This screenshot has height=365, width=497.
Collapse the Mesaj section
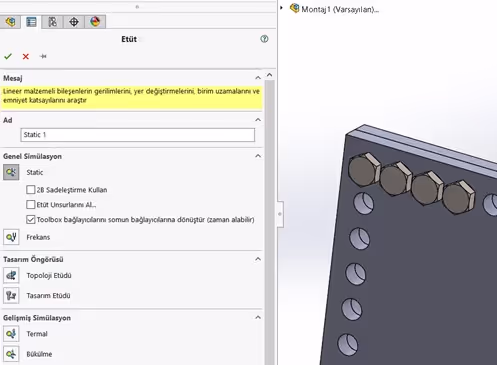click(x=258, y=78)
